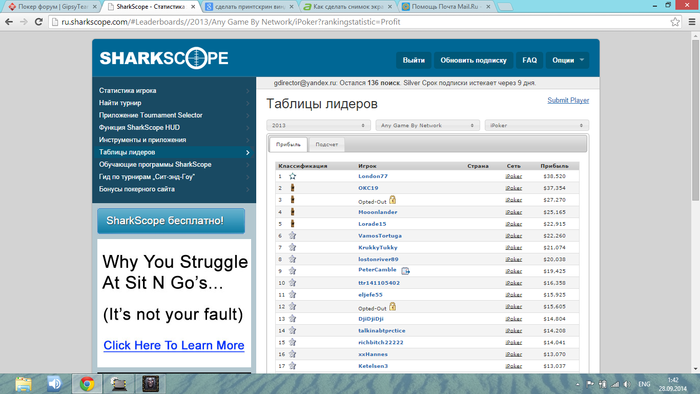Viewport: 700px width, 394px height.
Task: Click the note icon beside PeterCamble
Action: click(x=405, y=271)
